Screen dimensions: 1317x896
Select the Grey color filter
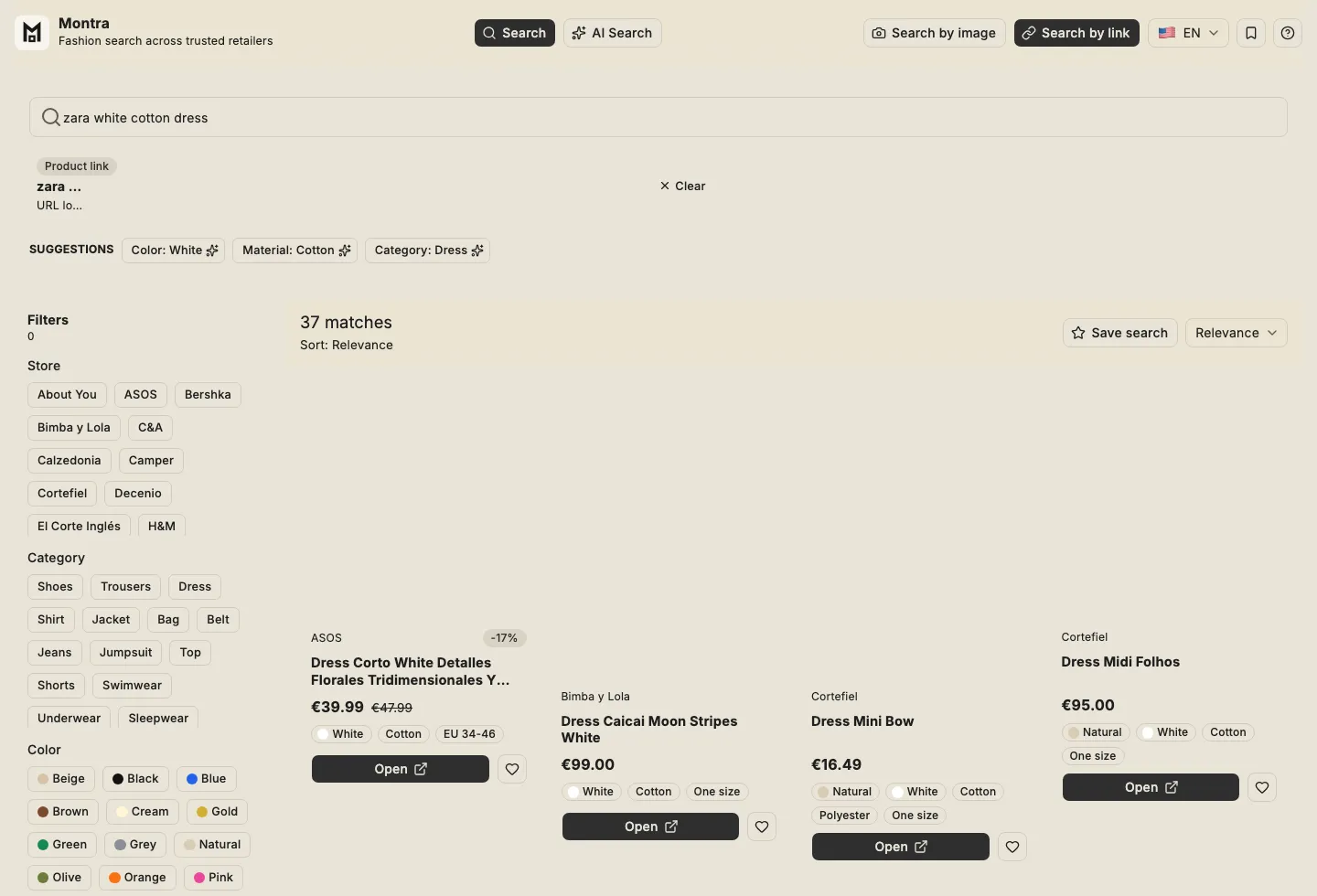click(x=135, y=845)
